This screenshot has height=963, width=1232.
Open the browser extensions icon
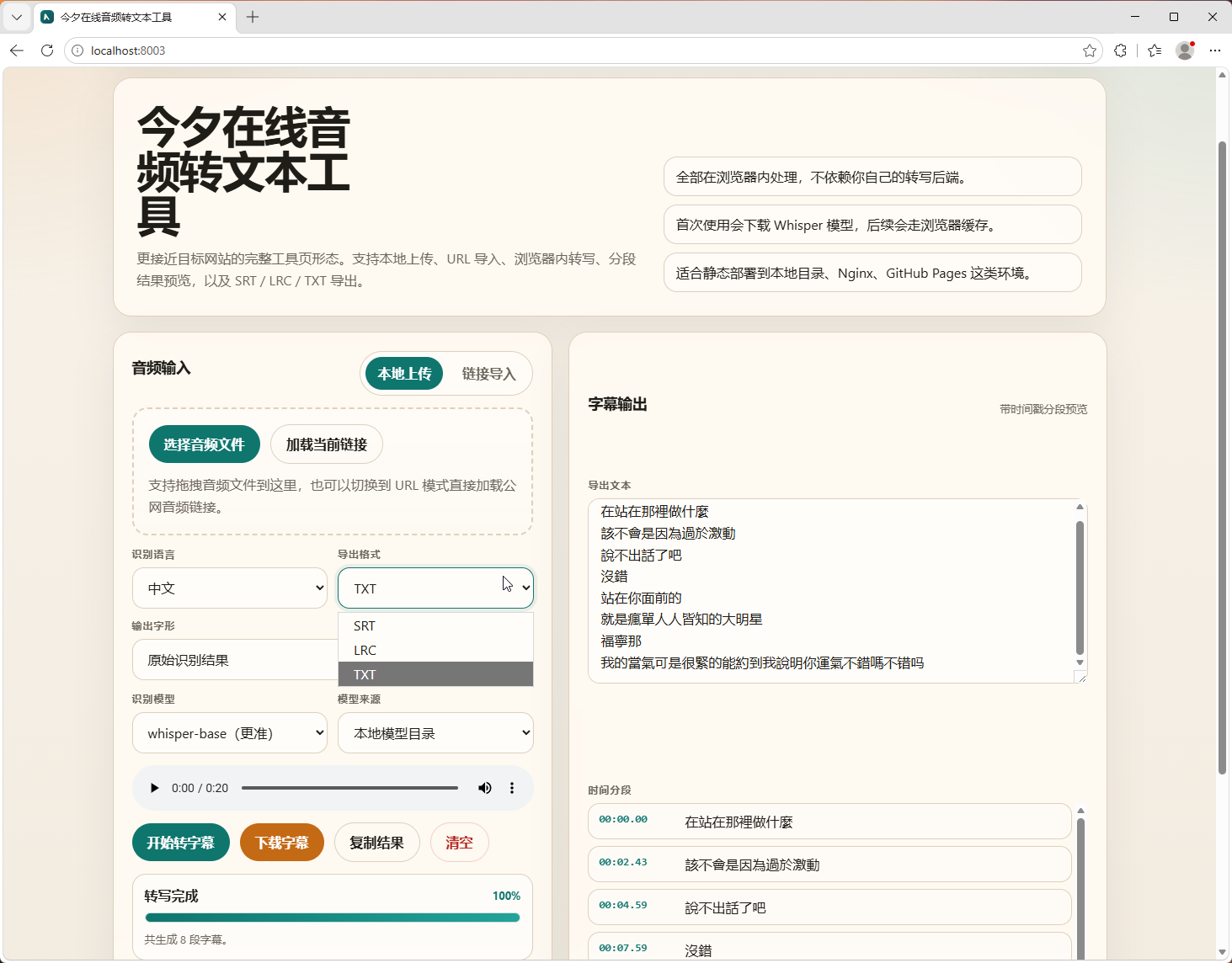(x=1120, y=51)
